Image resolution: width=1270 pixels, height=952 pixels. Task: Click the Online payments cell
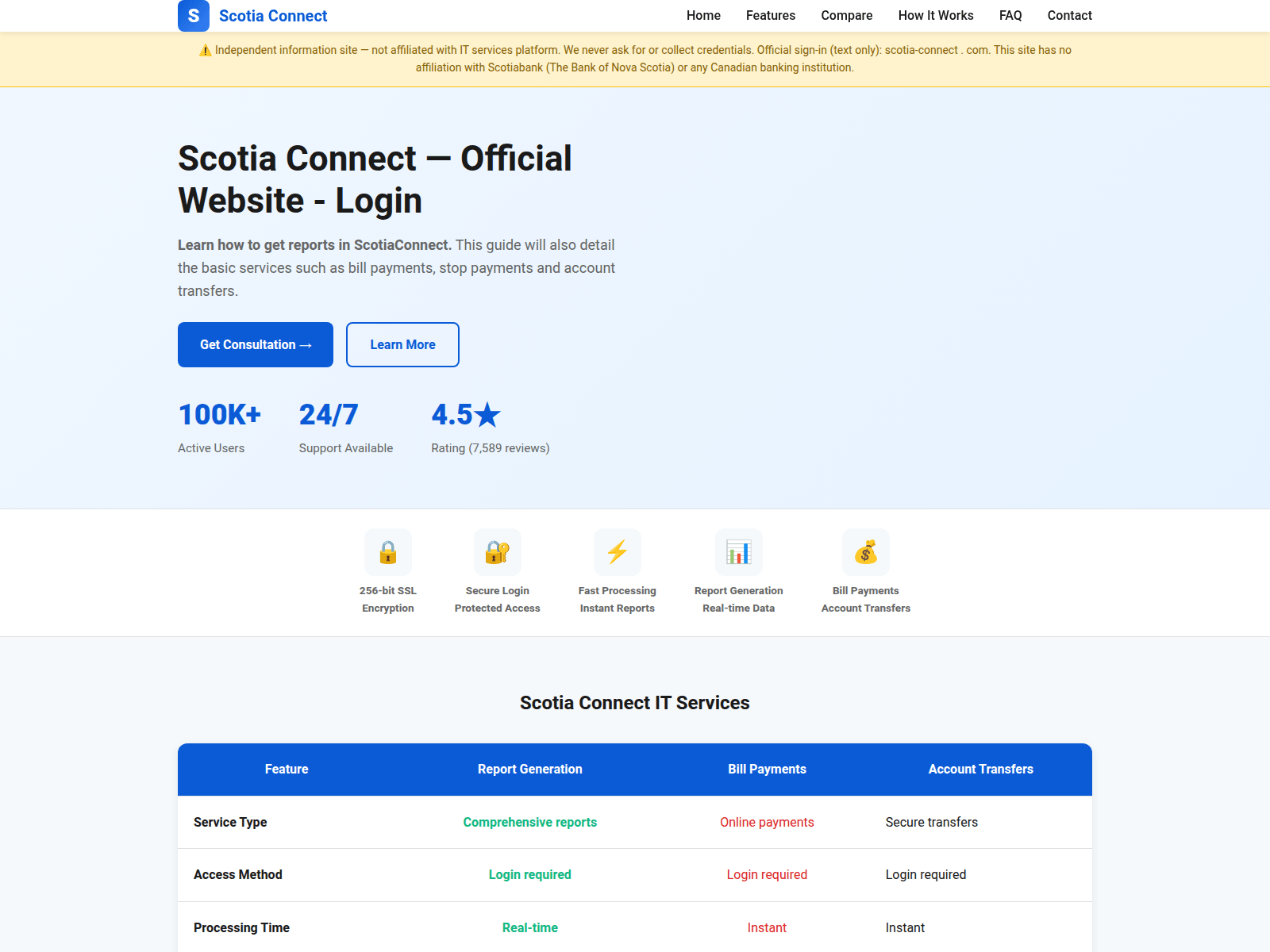click(x=767, y=822)
